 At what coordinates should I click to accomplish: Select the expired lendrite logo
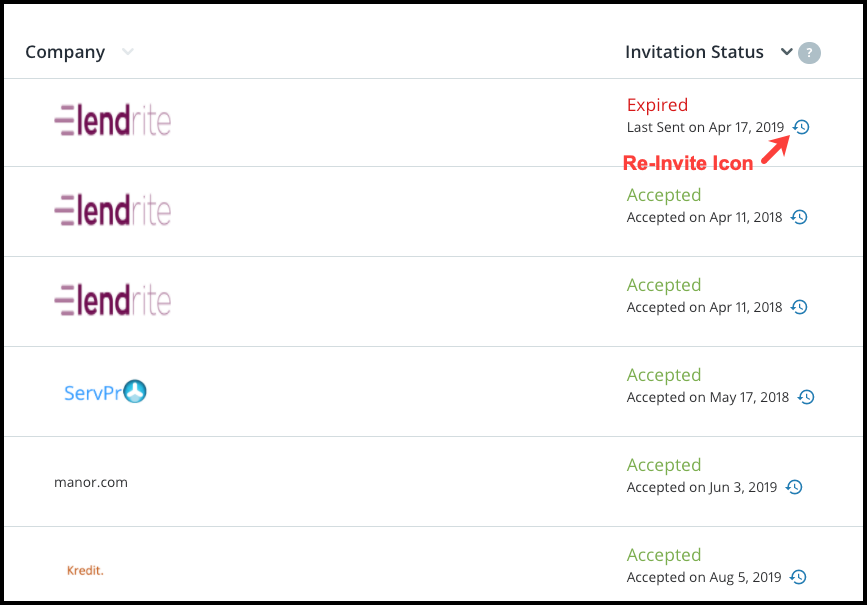113,120
